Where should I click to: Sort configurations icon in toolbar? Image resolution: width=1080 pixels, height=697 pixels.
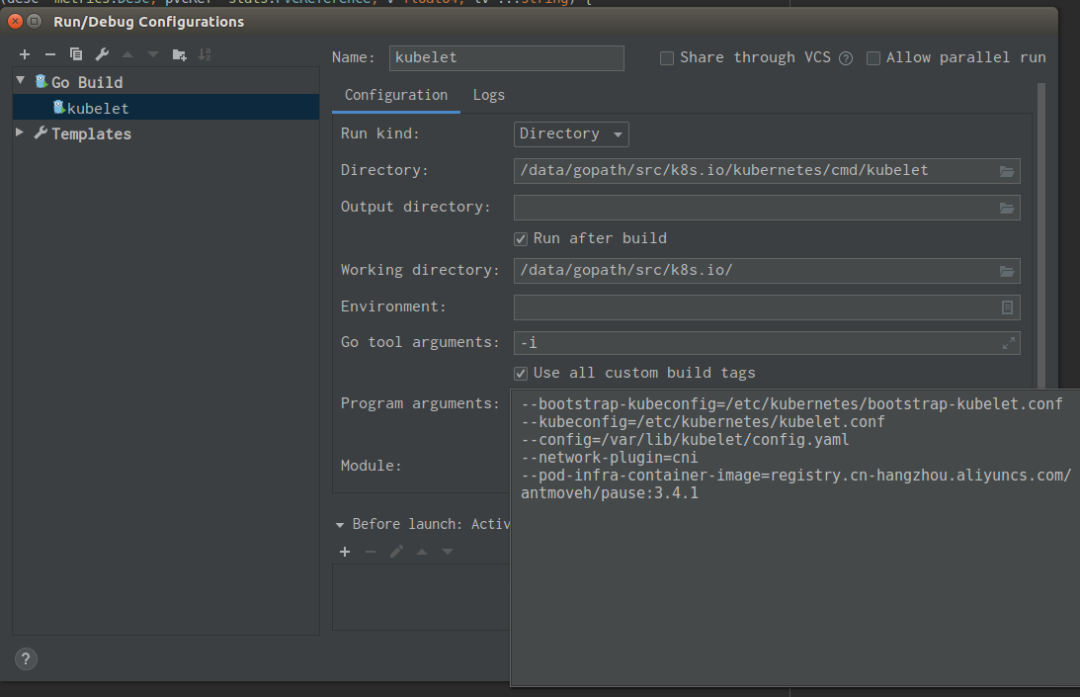[205, 54]
